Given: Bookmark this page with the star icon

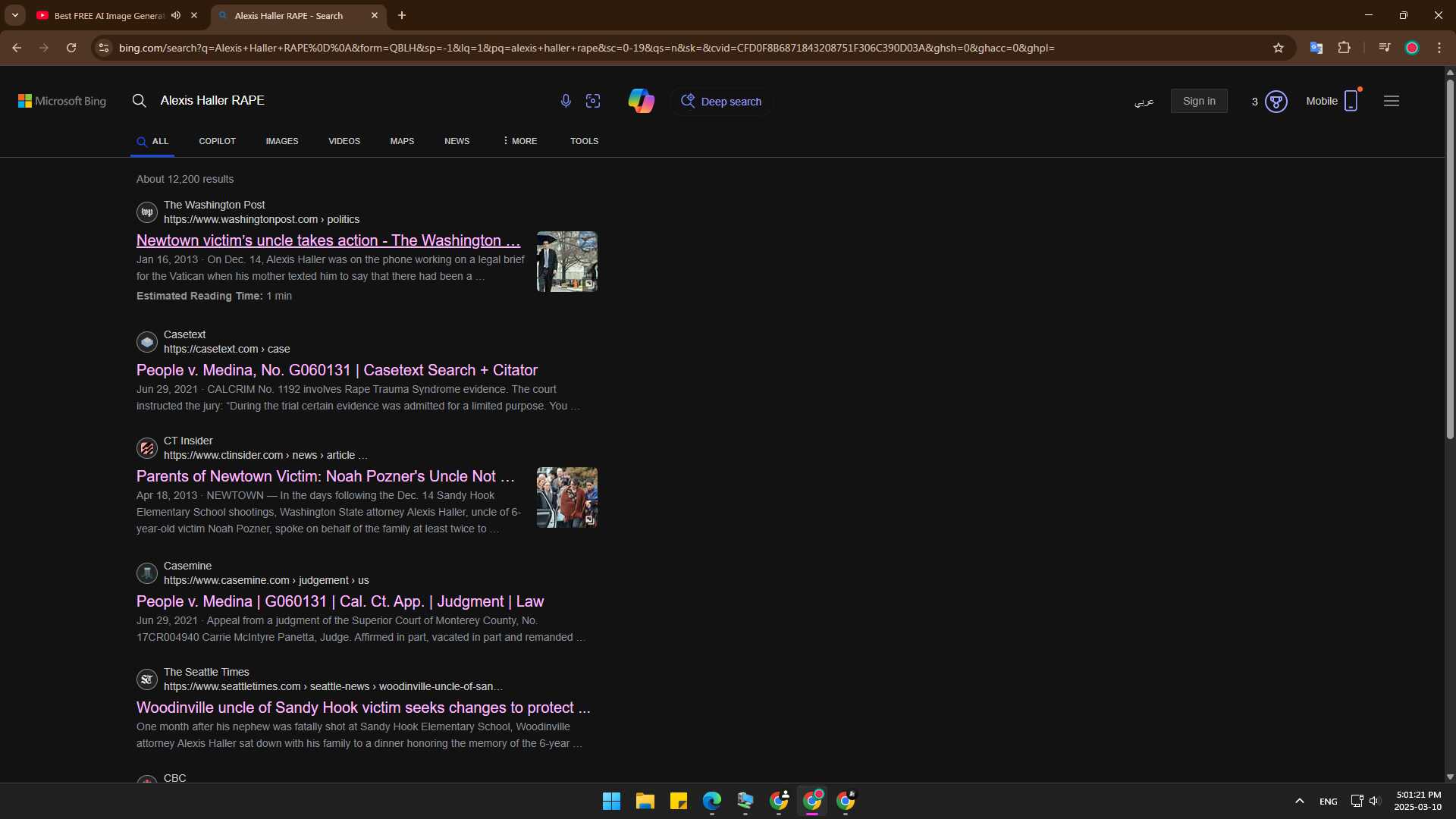Looking at the screenshot, I should [1279, 48].
